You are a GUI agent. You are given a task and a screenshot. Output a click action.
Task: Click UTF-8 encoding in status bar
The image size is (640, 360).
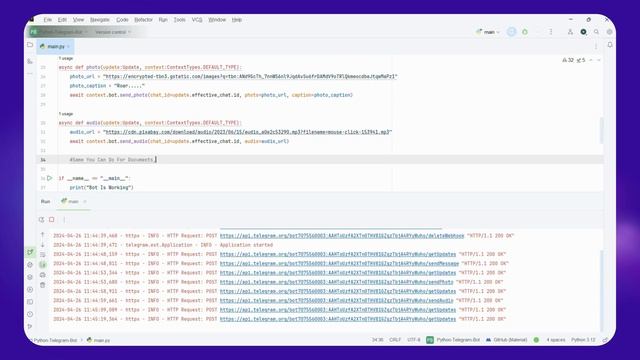pos(413,340)
